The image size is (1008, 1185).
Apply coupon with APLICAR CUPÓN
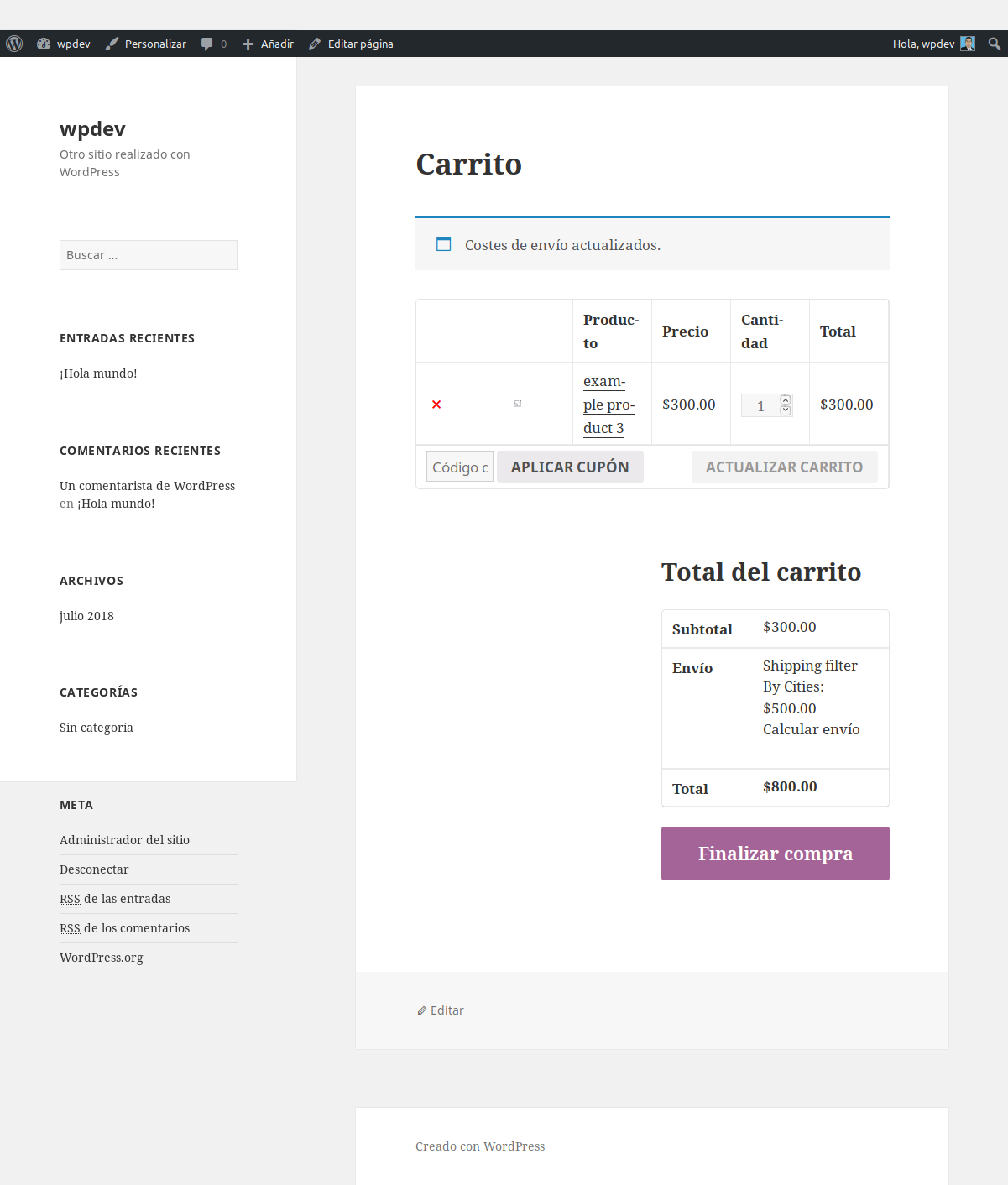570,467
